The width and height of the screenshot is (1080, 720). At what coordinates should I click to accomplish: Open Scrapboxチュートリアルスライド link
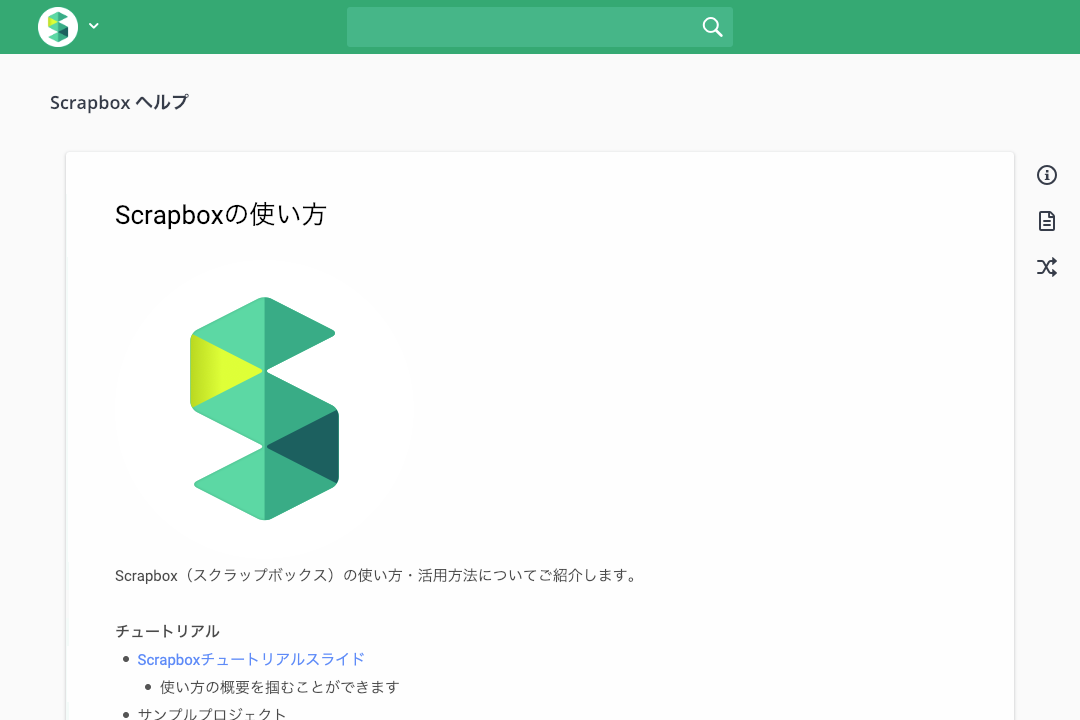click(251, 659)
